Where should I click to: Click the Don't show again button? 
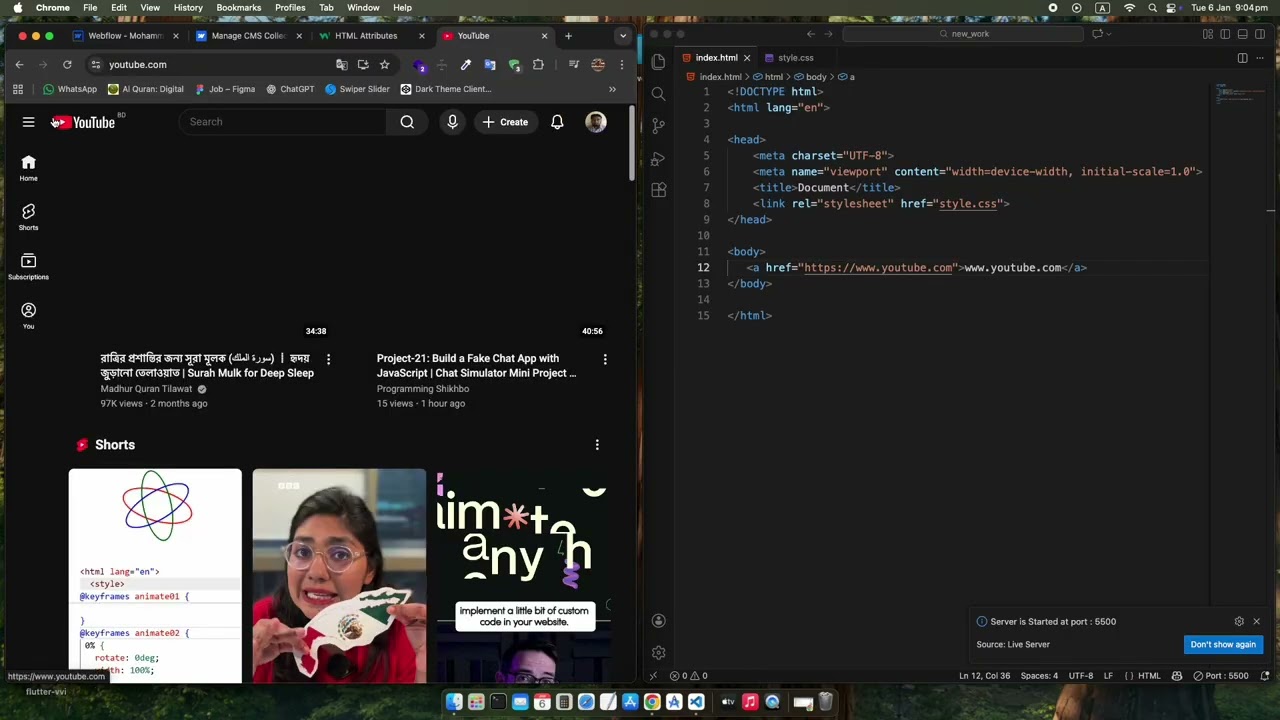[1222, 645]
